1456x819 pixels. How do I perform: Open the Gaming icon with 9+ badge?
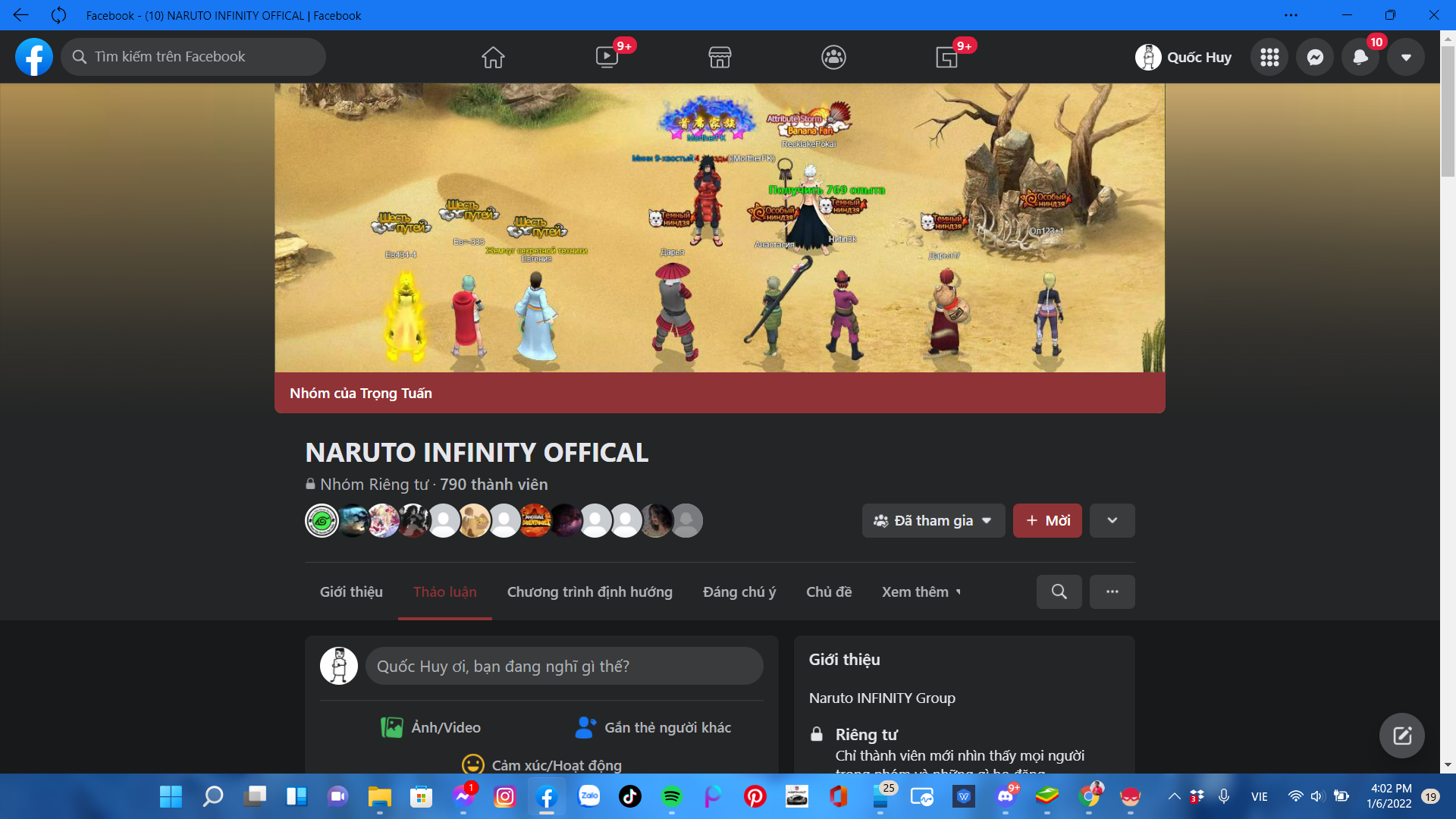pyautogui.click(x=947, y=57)
